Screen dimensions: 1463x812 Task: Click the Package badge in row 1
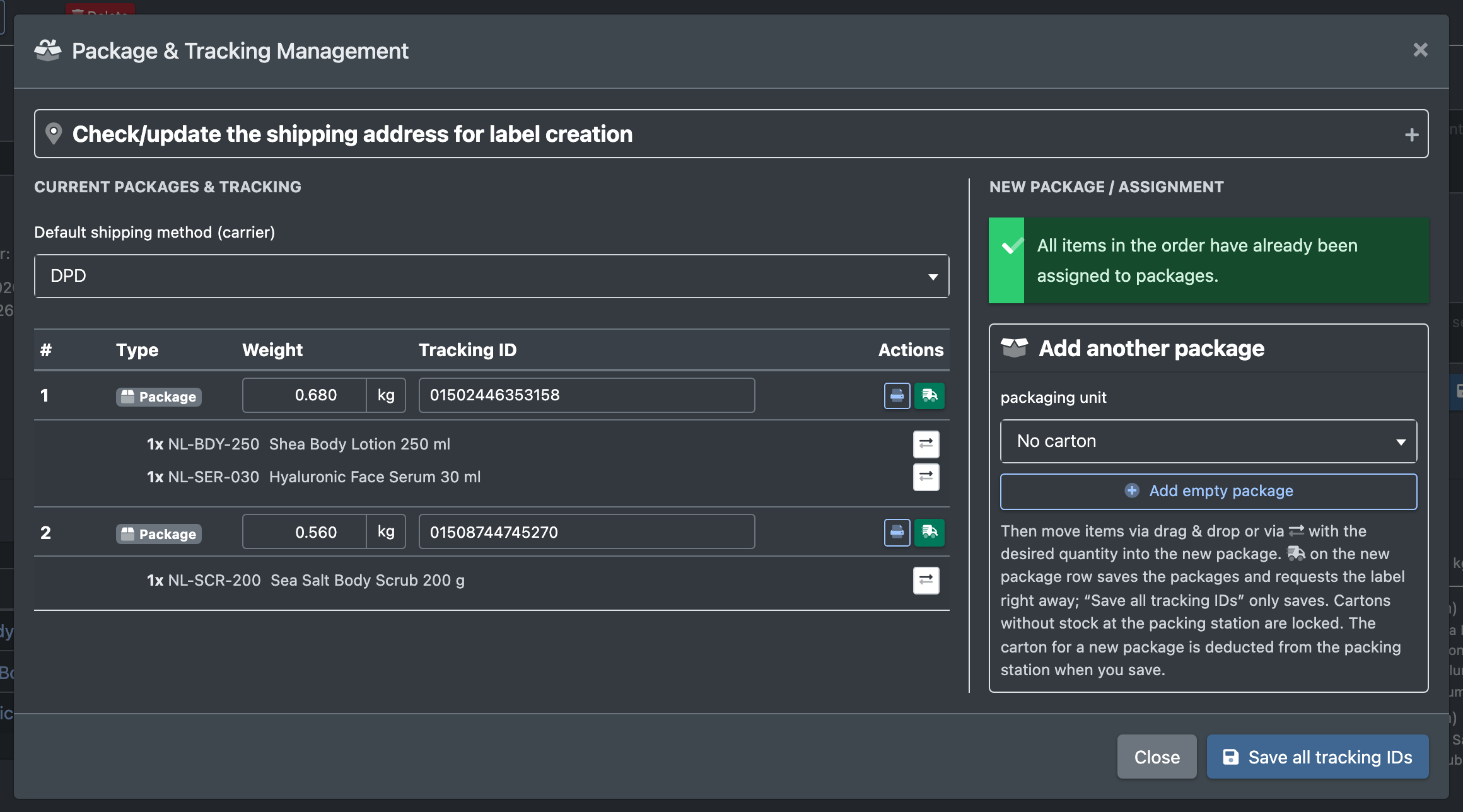pyautogui.click(x=158, y=397)
